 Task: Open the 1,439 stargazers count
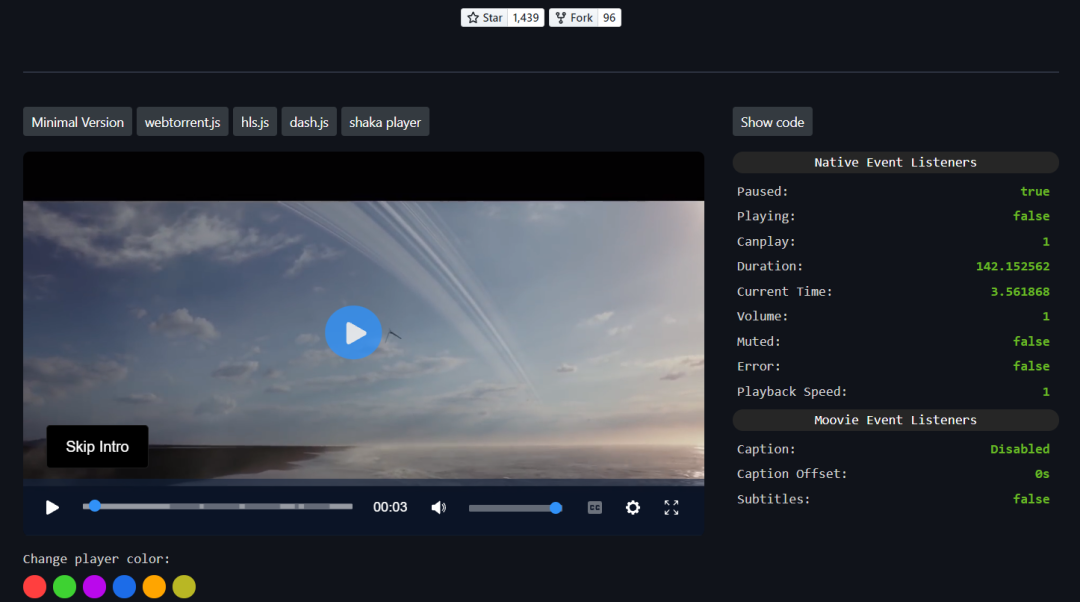coord(526,18)
